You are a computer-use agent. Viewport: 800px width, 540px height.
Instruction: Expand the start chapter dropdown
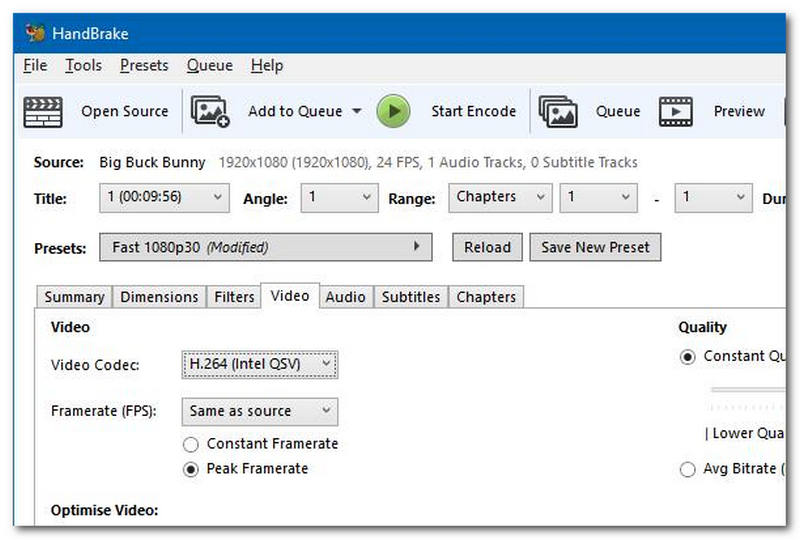[598, 198]
